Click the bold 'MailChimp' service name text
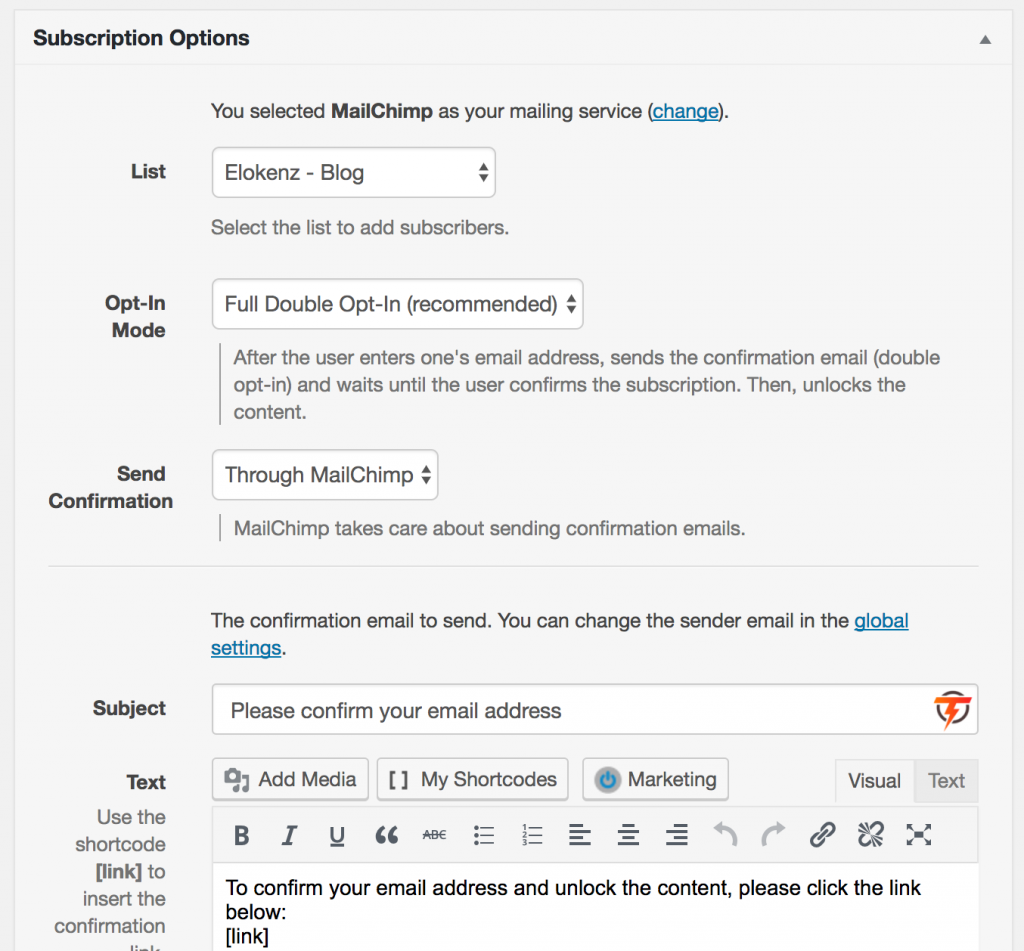Image resolution: width=1024 pixels, height=951 pixels. coord(381,111)
